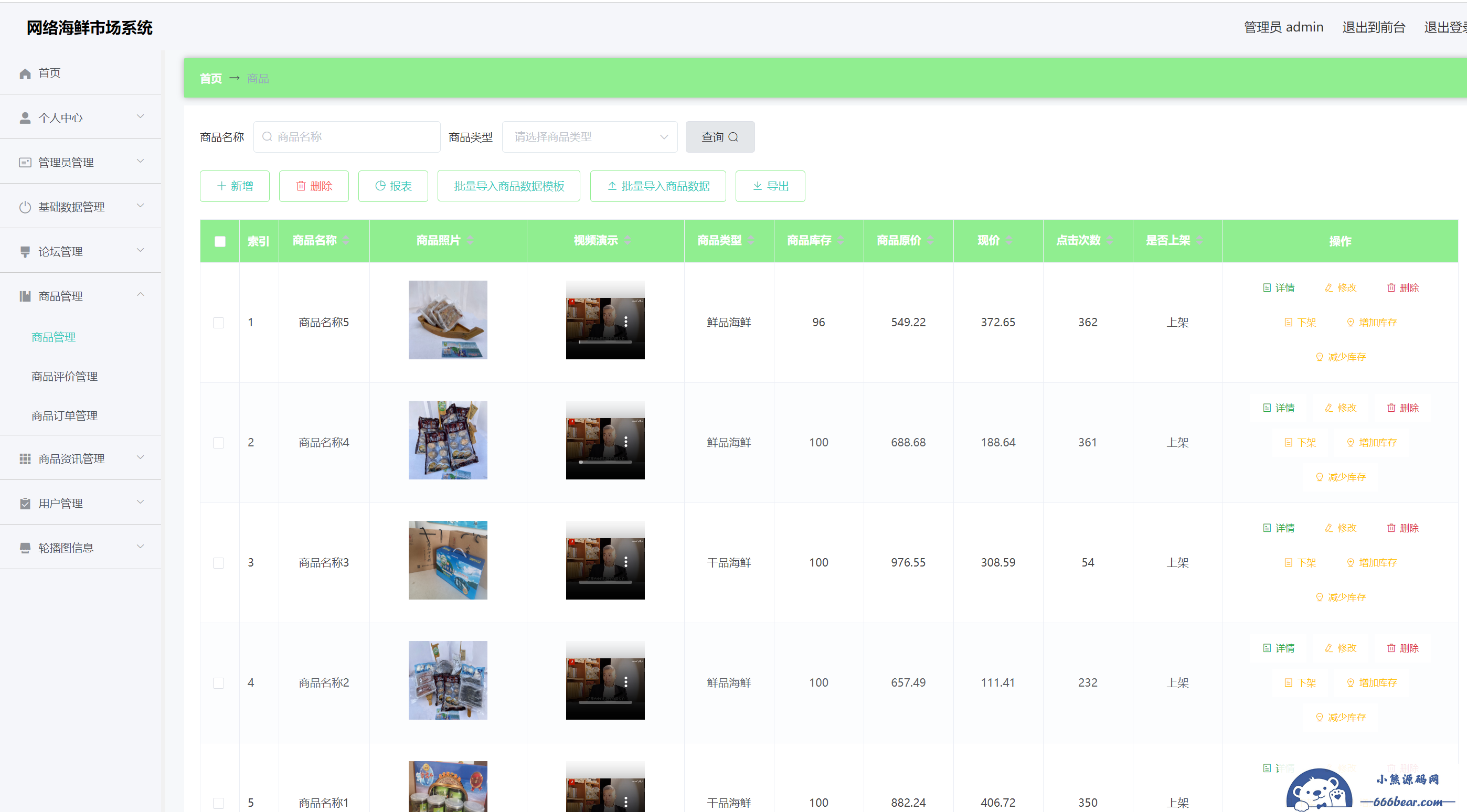Click the 轮播图信息 icon
The image size is (1467, 812).
pyautogui.click(x=25, y=548)
